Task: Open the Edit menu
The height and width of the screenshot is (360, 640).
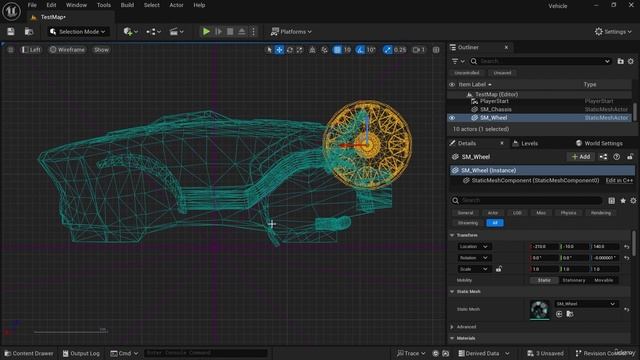Action: coord(51,5)
